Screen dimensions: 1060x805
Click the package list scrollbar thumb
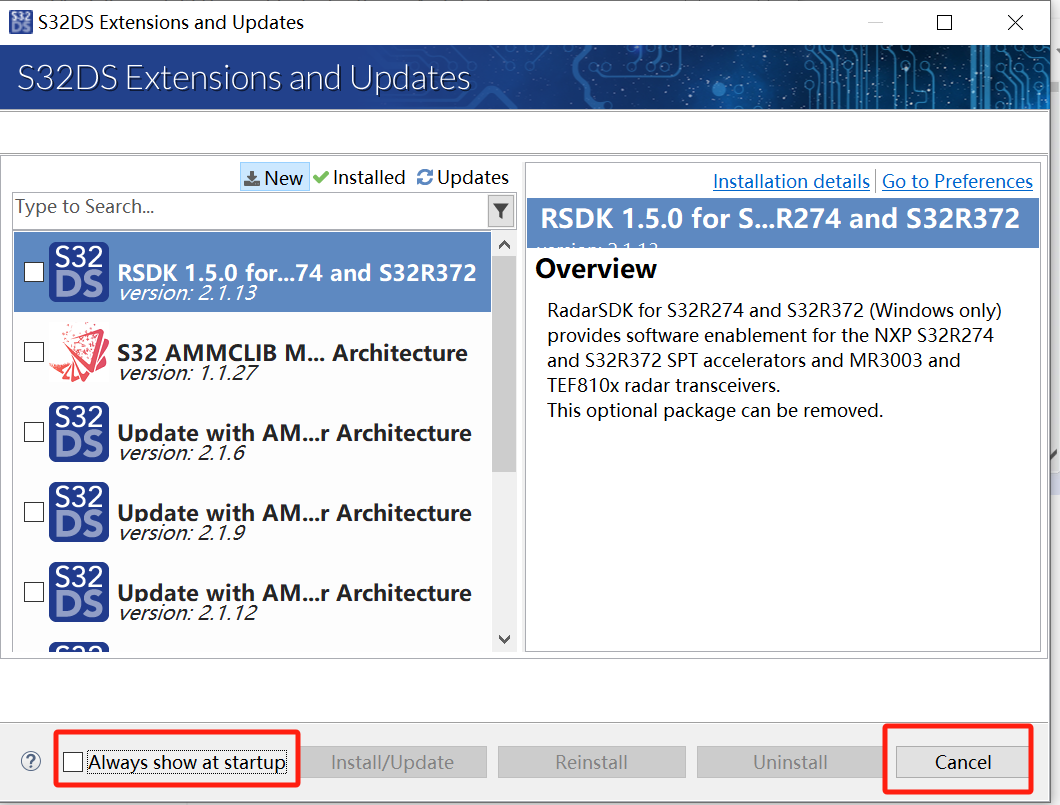pos(504,364)
